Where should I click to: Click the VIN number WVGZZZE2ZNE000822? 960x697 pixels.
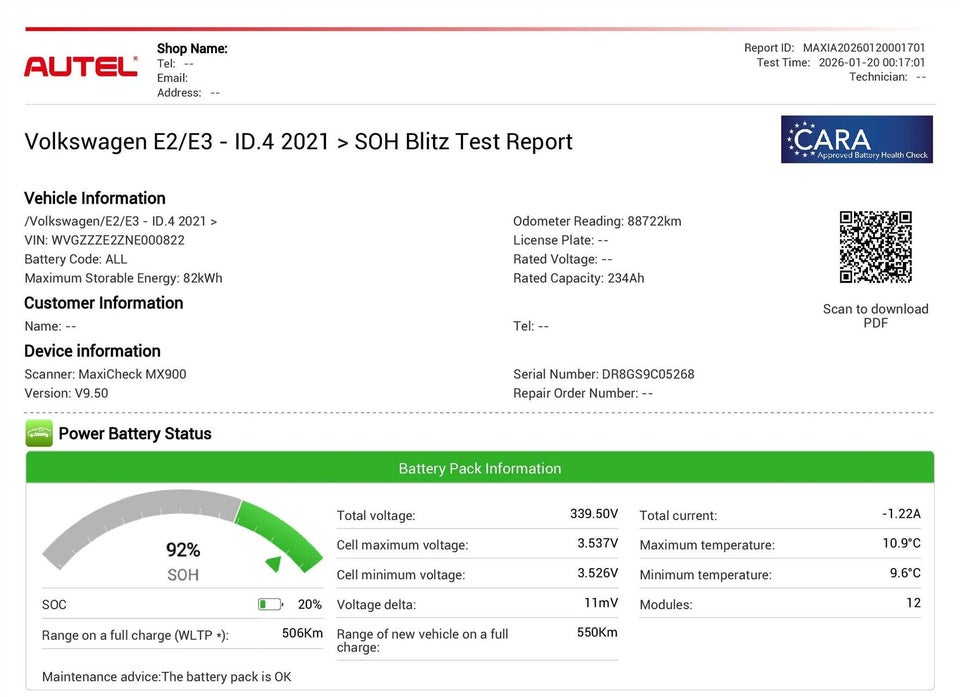click(118, 240)
